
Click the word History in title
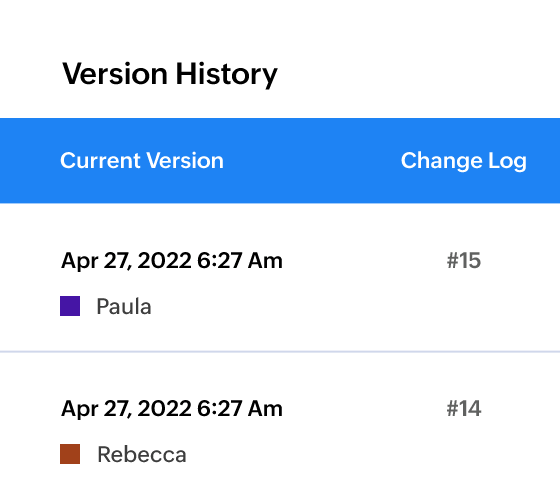(227, 74)
